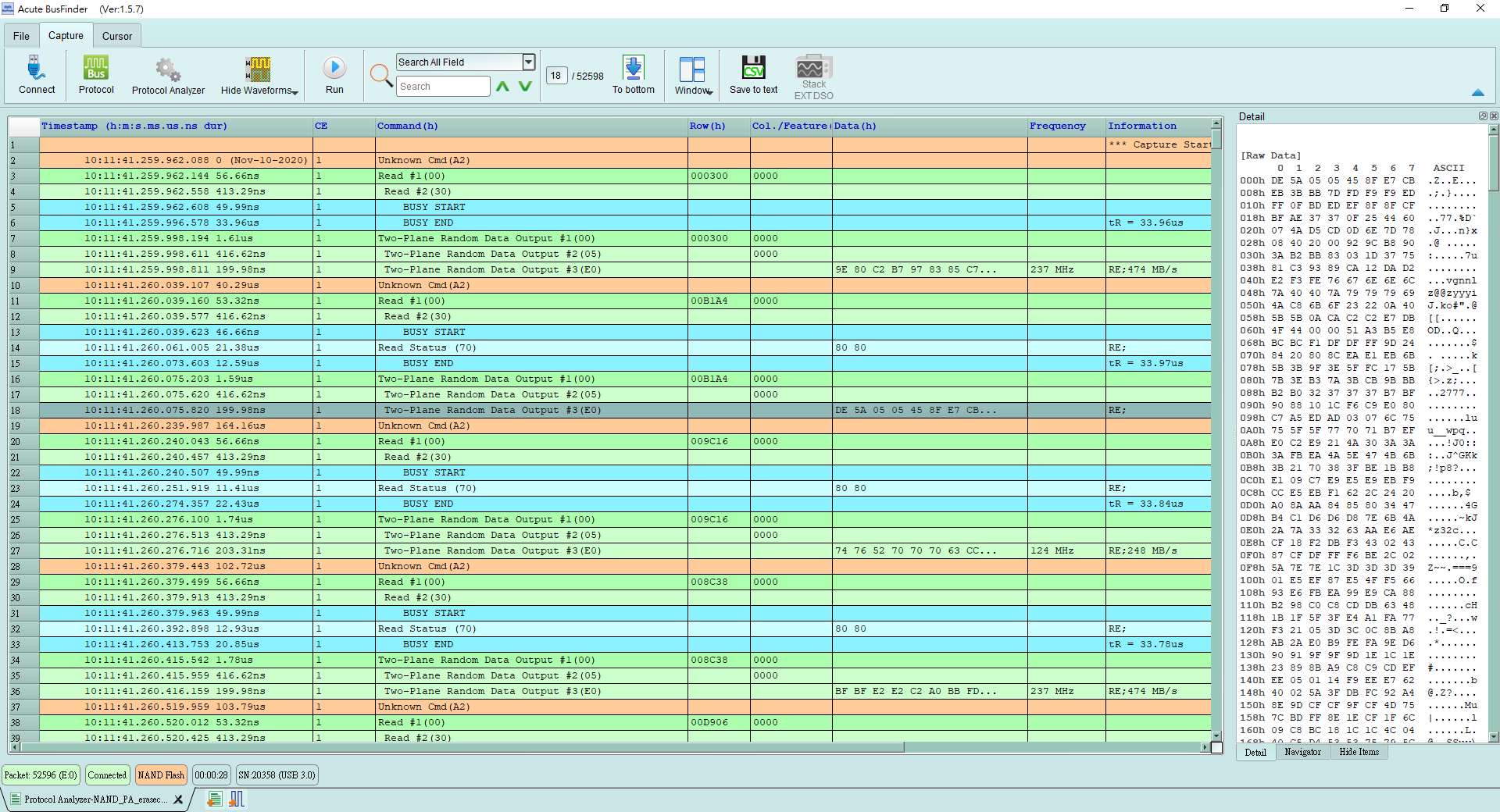Launch the Protocol Analyzer tool
Image resolution: width=1500 pixels, height=812 pixels.
coord(168,75)
